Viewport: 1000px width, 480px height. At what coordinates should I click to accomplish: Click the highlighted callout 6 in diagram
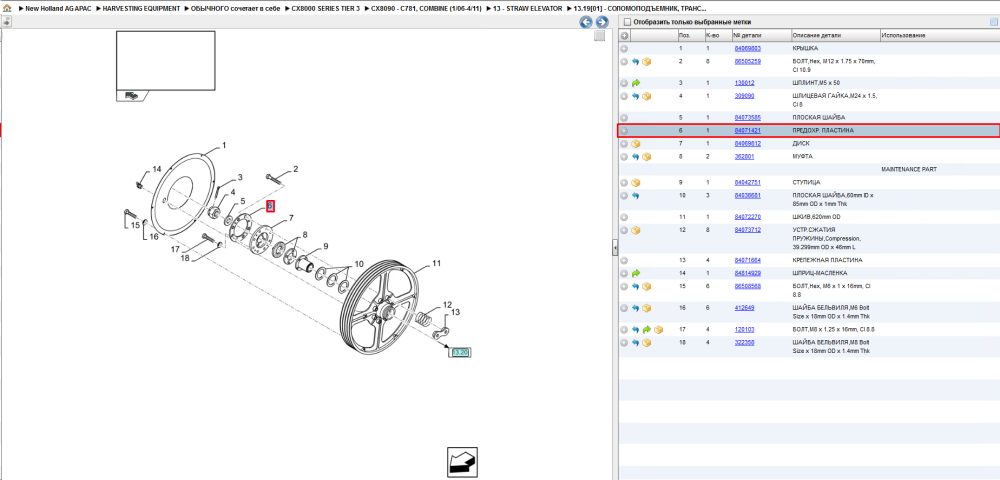270,206
